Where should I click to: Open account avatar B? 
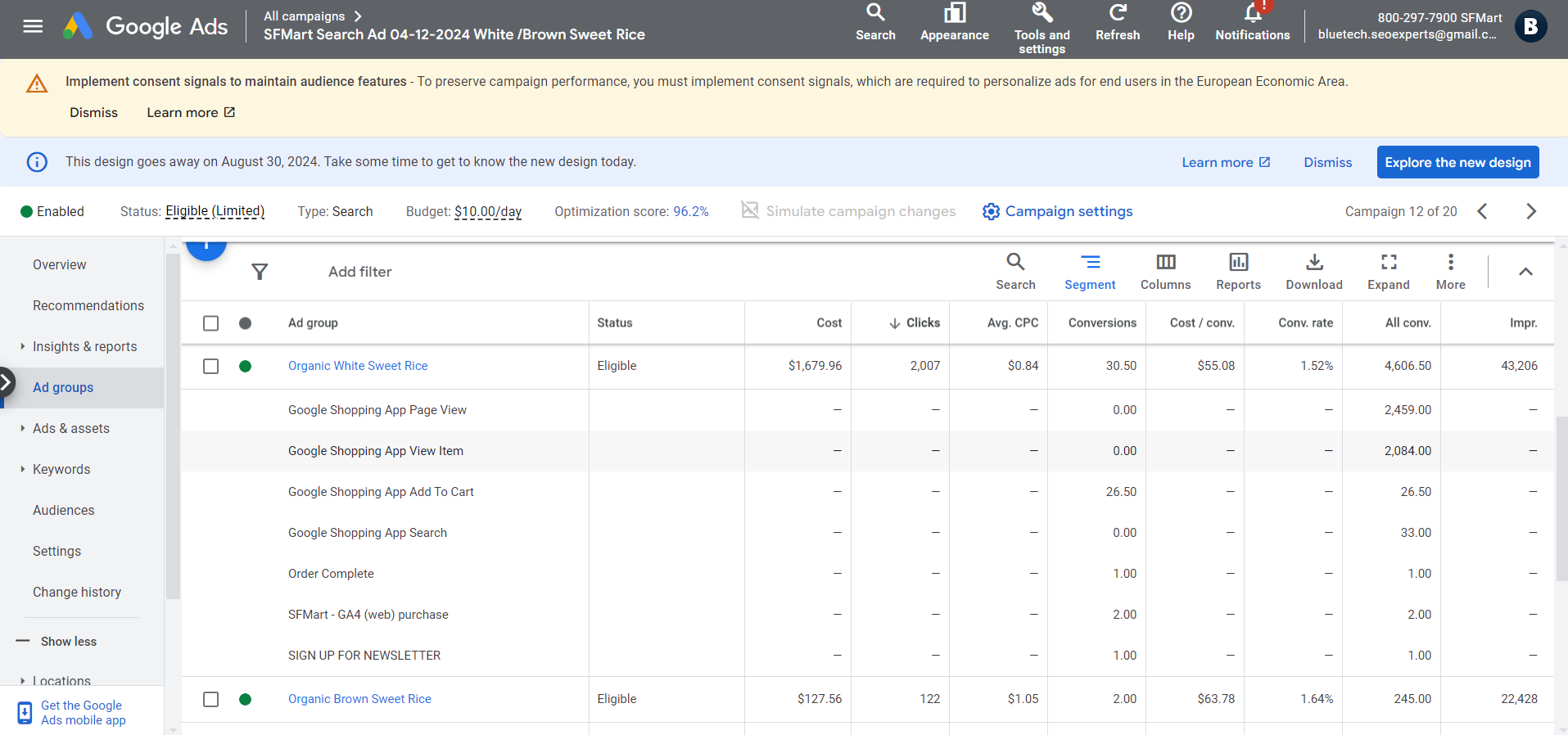pyautogui.click(x=1530, y=26)
